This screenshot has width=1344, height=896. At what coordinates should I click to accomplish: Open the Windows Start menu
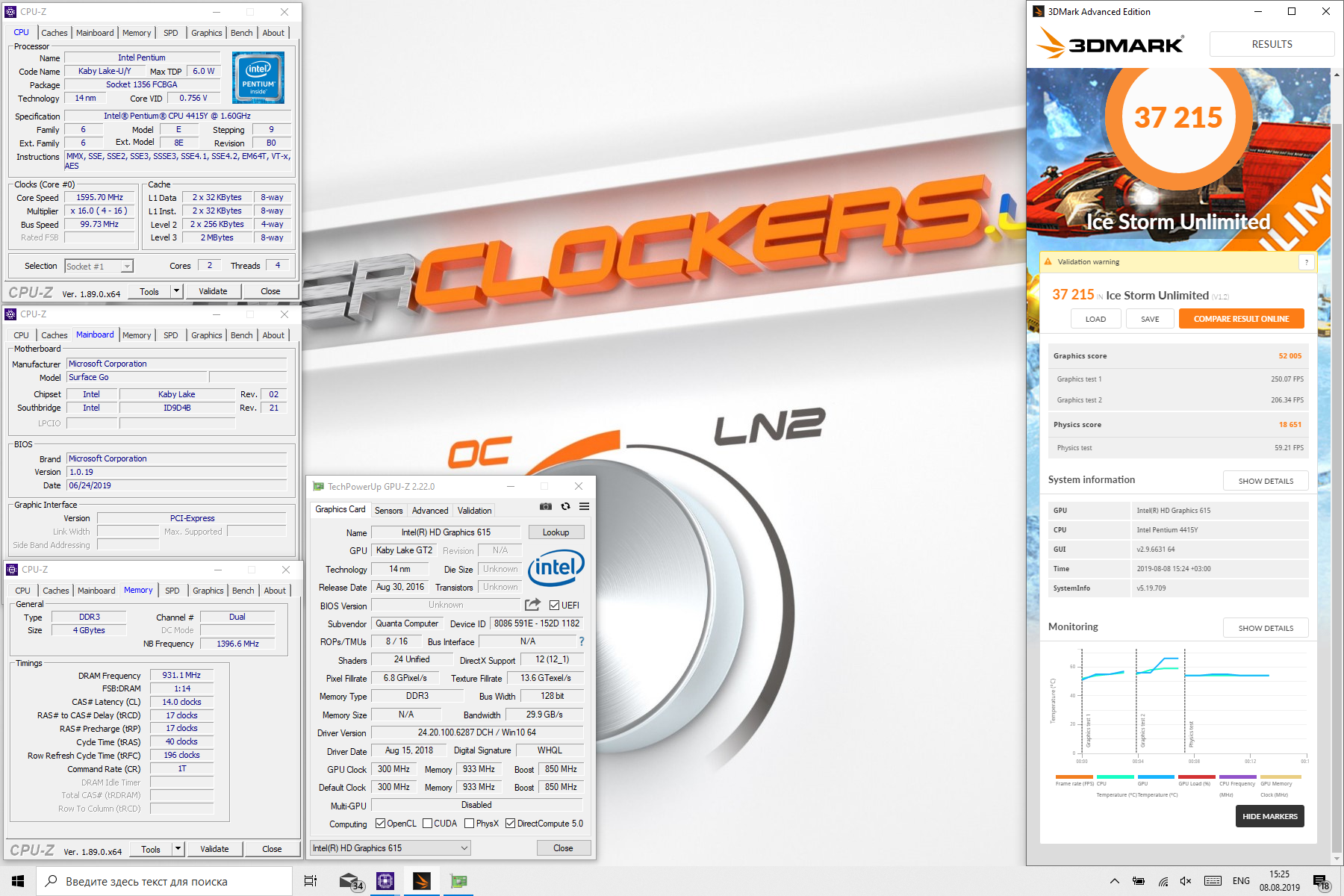click(x=18, y=881)
